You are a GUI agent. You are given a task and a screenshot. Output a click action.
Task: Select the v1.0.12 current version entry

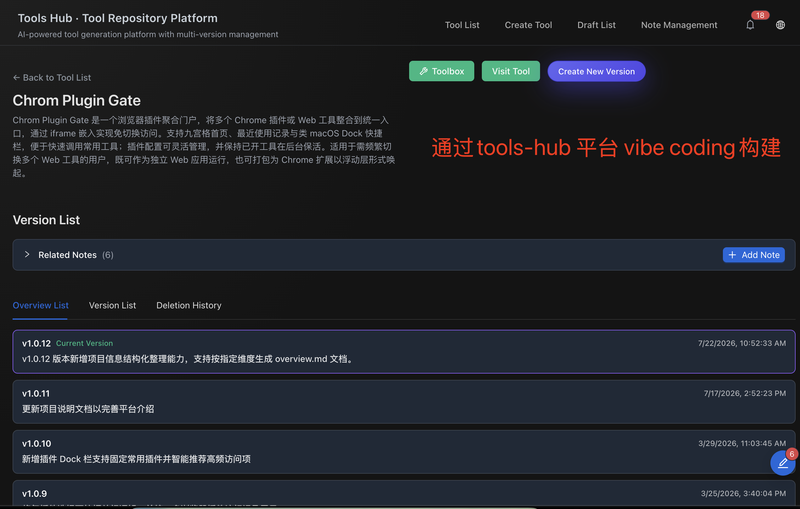[404, 351]
